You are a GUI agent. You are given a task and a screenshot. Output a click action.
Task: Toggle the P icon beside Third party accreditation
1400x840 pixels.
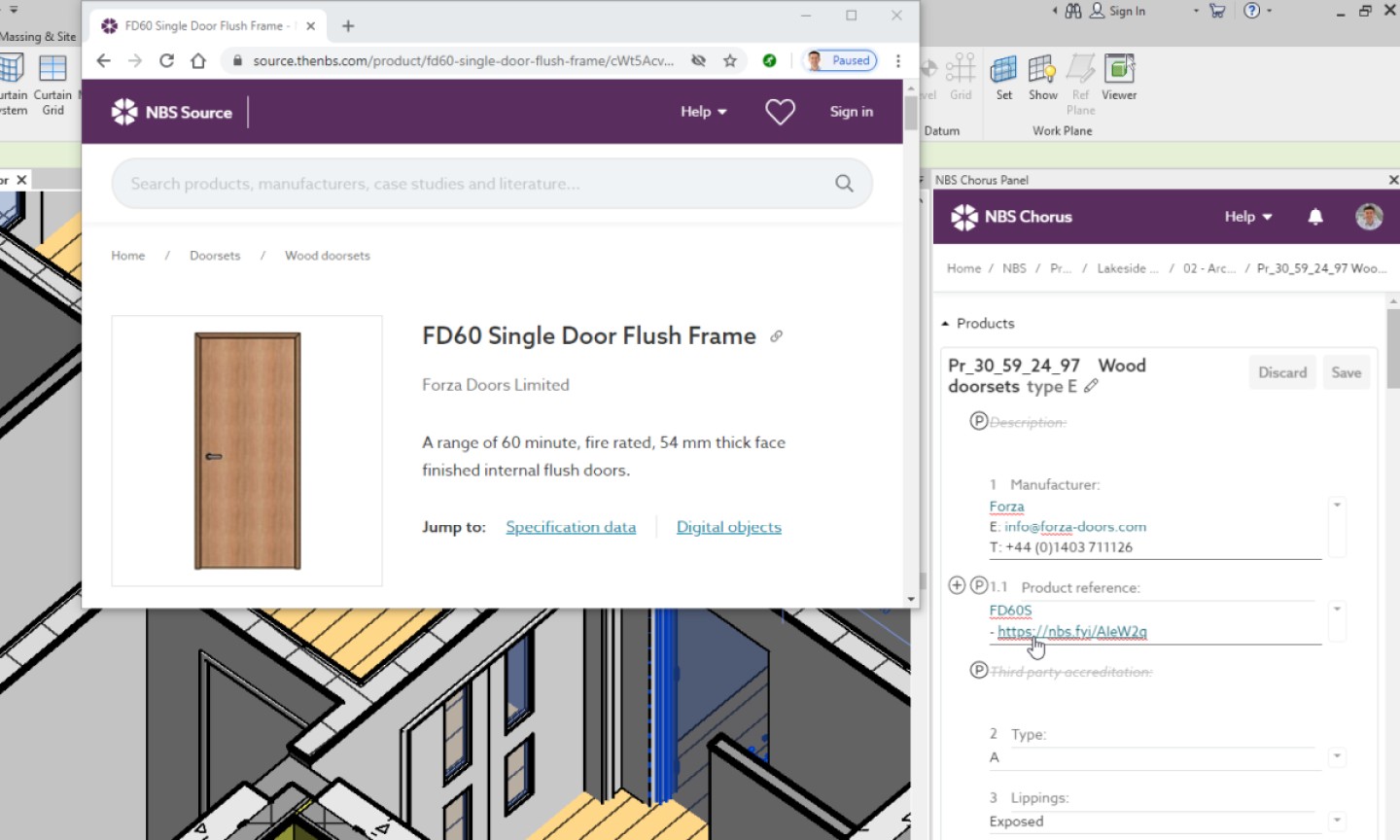pos(979,670)
